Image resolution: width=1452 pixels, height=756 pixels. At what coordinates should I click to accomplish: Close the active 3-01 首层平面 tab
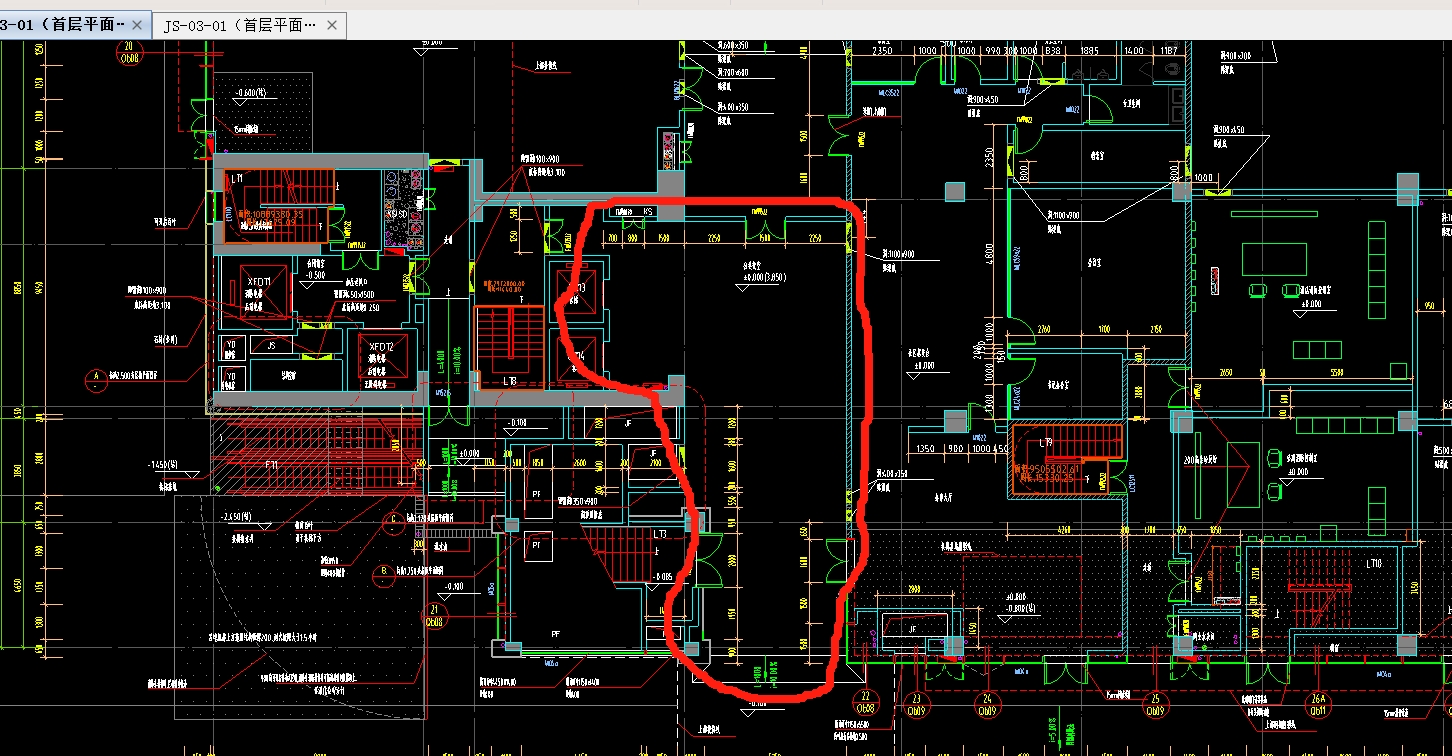click(138, 25)
